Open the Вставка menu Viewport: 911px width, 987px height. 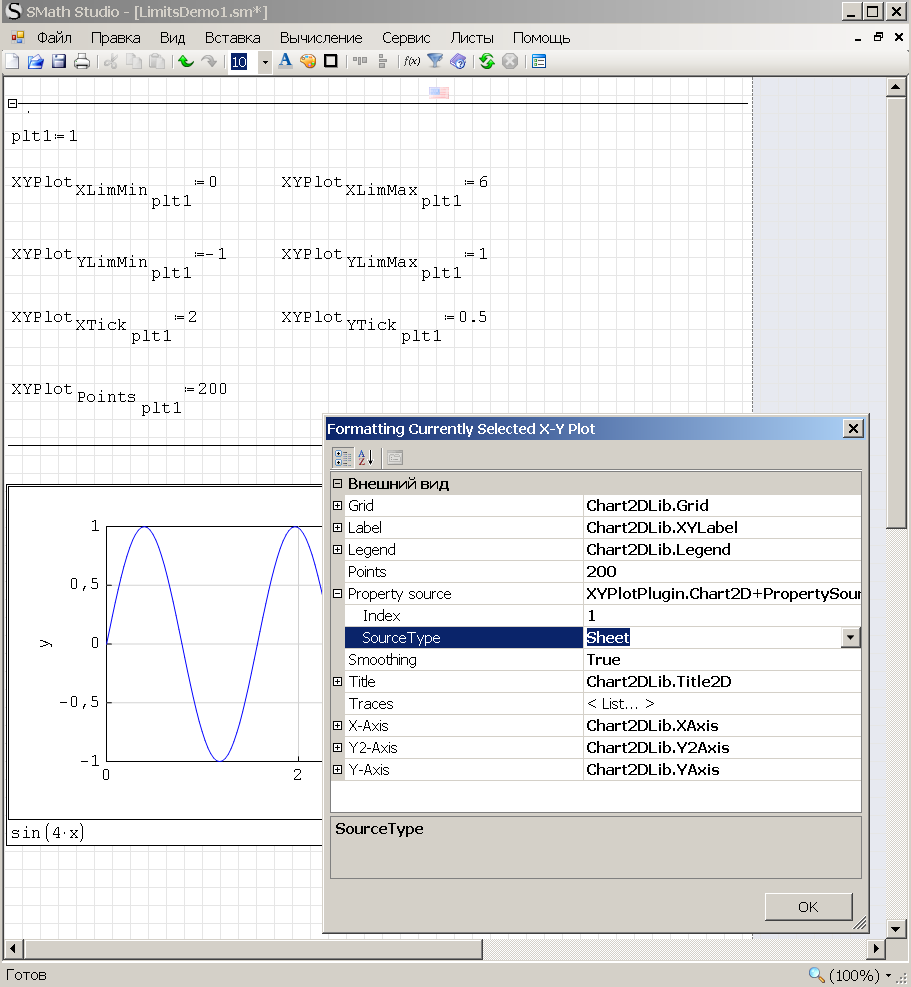[232, 38]
